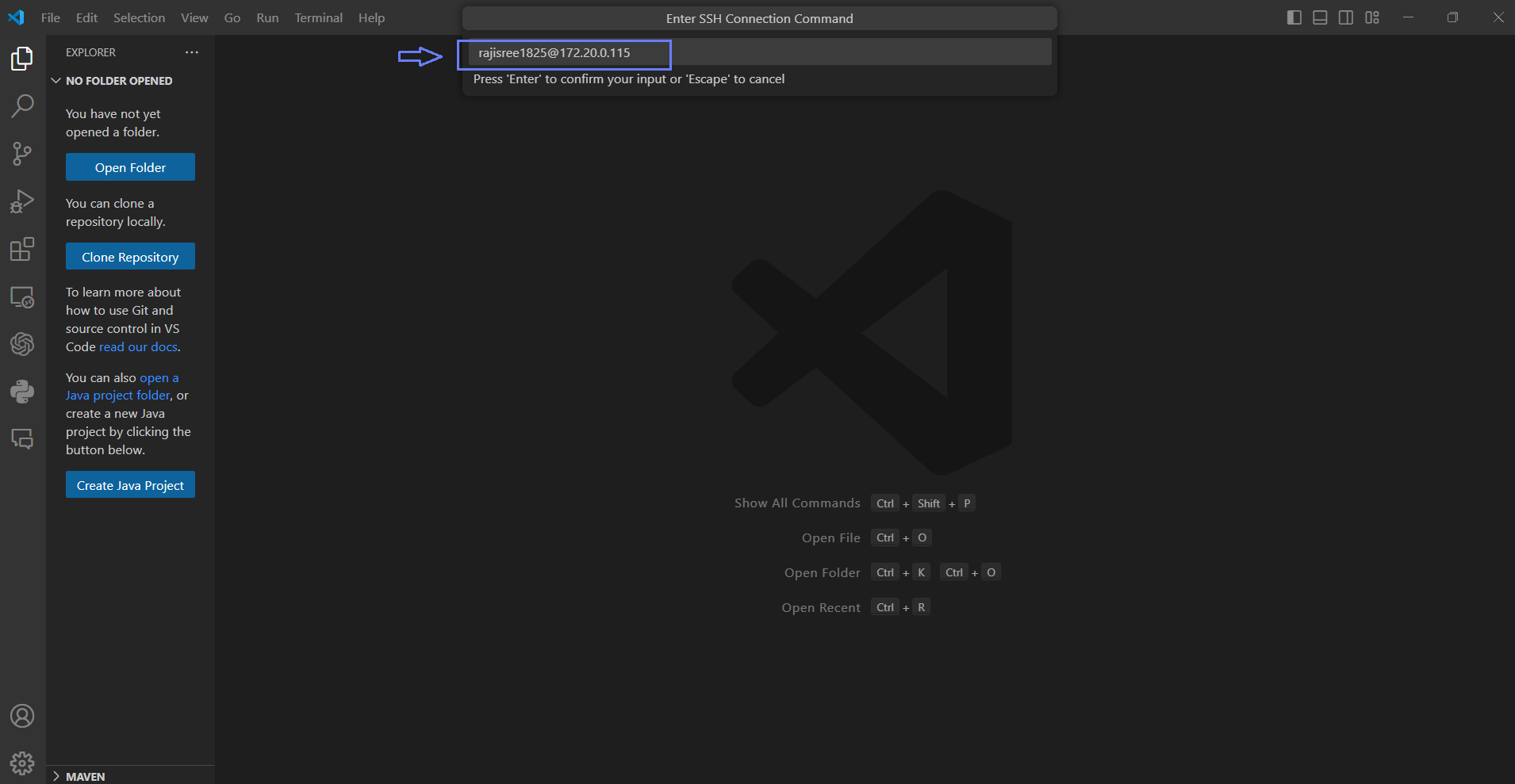Open the Terminal menu
This screenshot has height=784, width=1515.
[318, 17]
